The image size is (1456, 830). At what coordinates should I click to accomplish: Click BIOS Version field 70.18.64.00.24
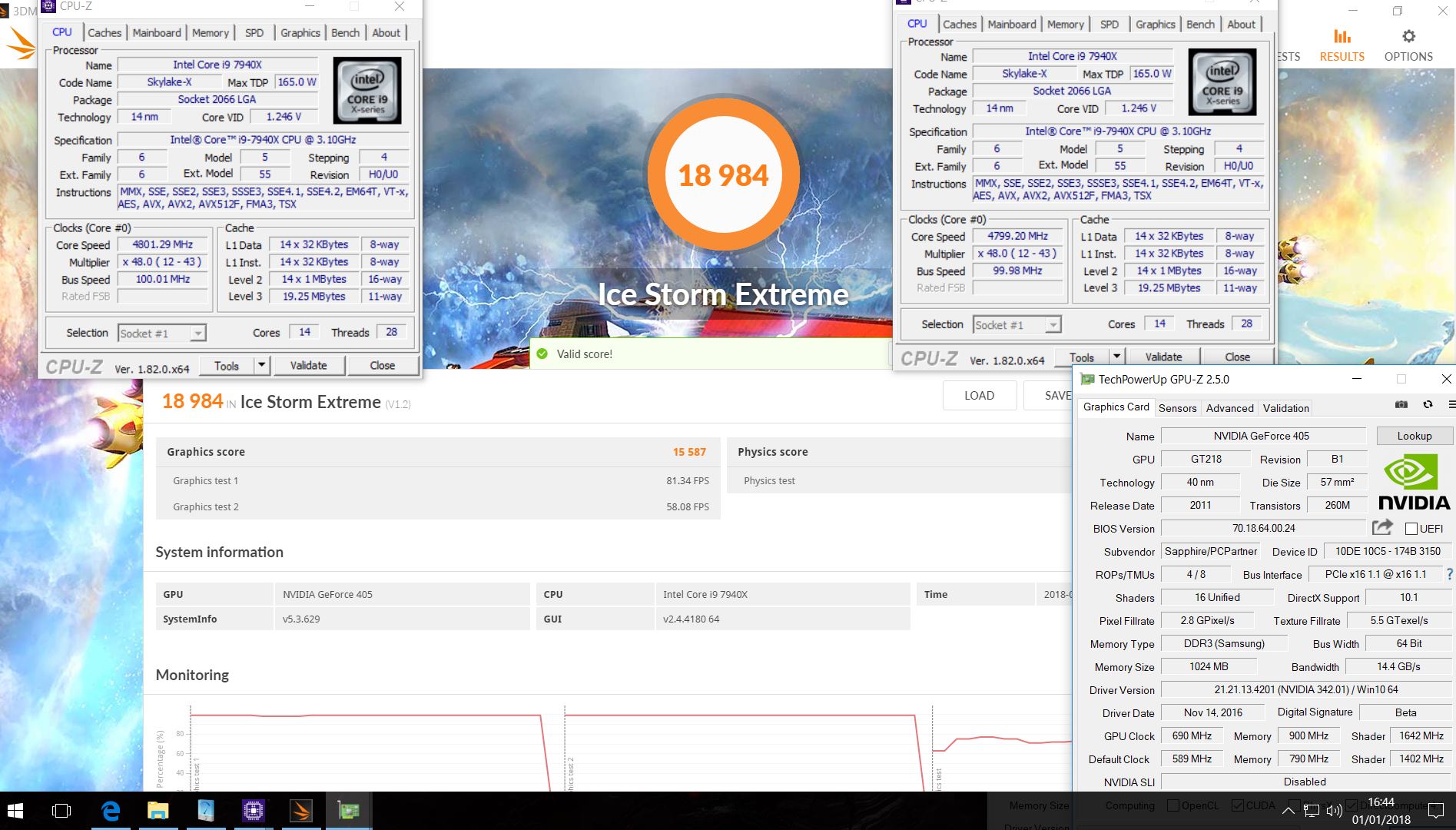point(1264,528)
